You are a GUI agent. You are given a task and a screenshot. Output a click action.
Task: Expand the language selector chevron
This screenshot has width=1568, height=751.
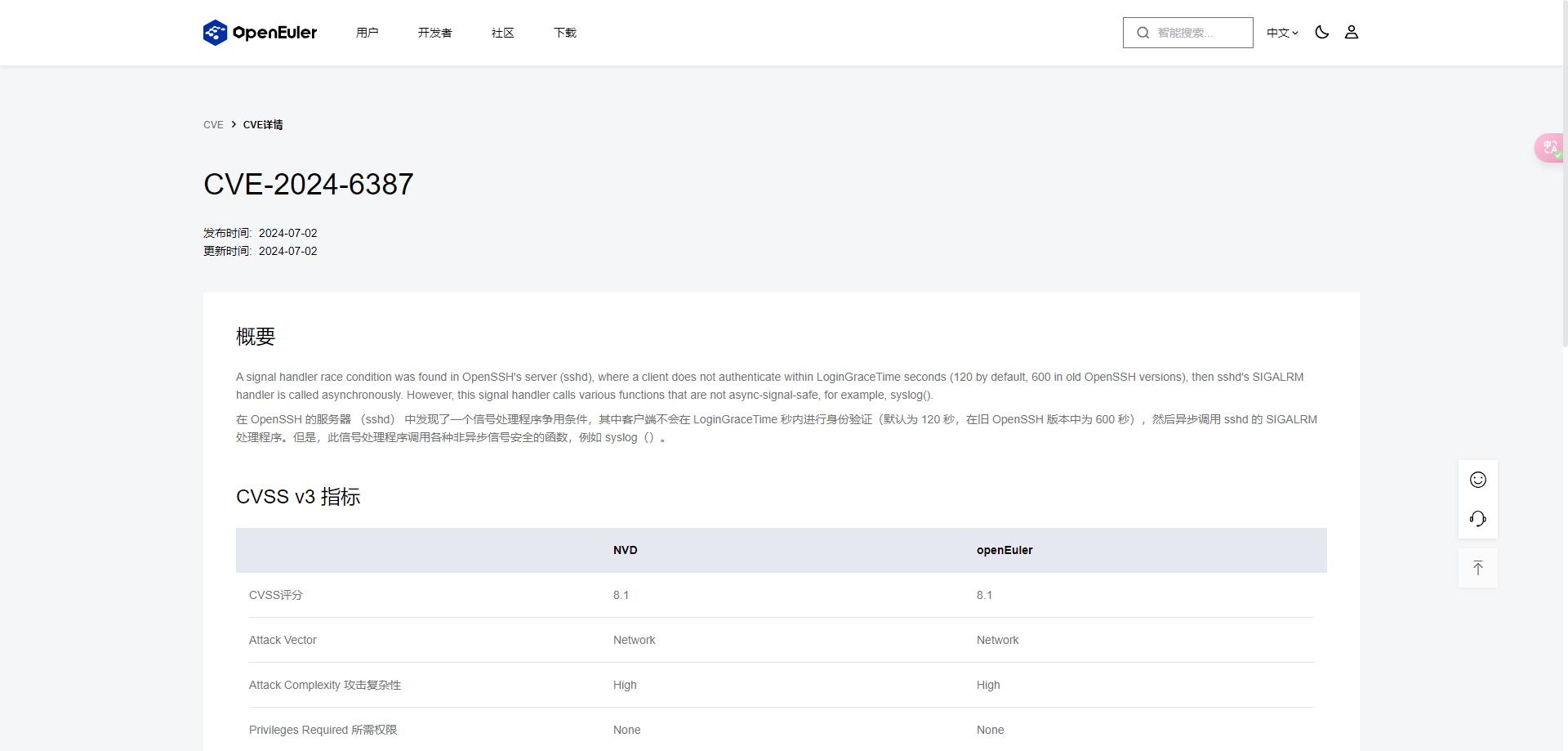[x=1295, y=34]
